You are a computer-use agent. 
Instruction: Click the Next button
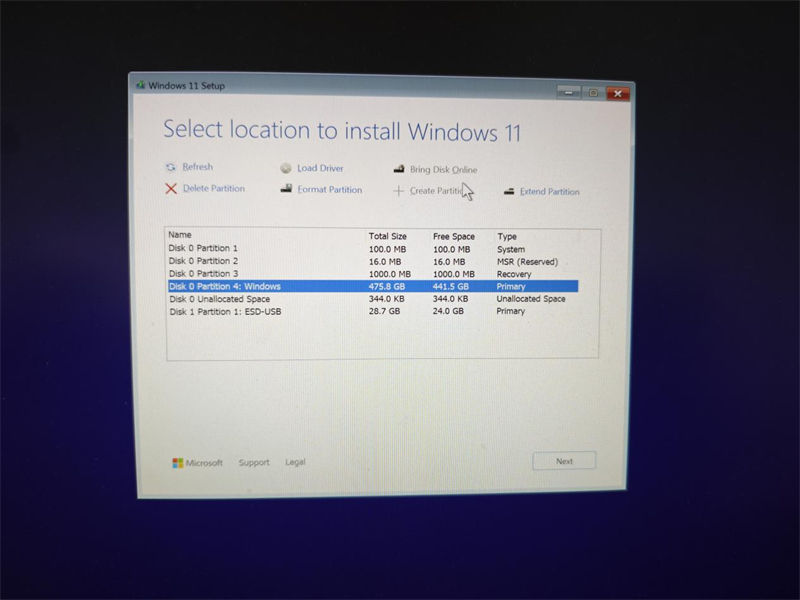pyautogui.click(x=564, y=461)
